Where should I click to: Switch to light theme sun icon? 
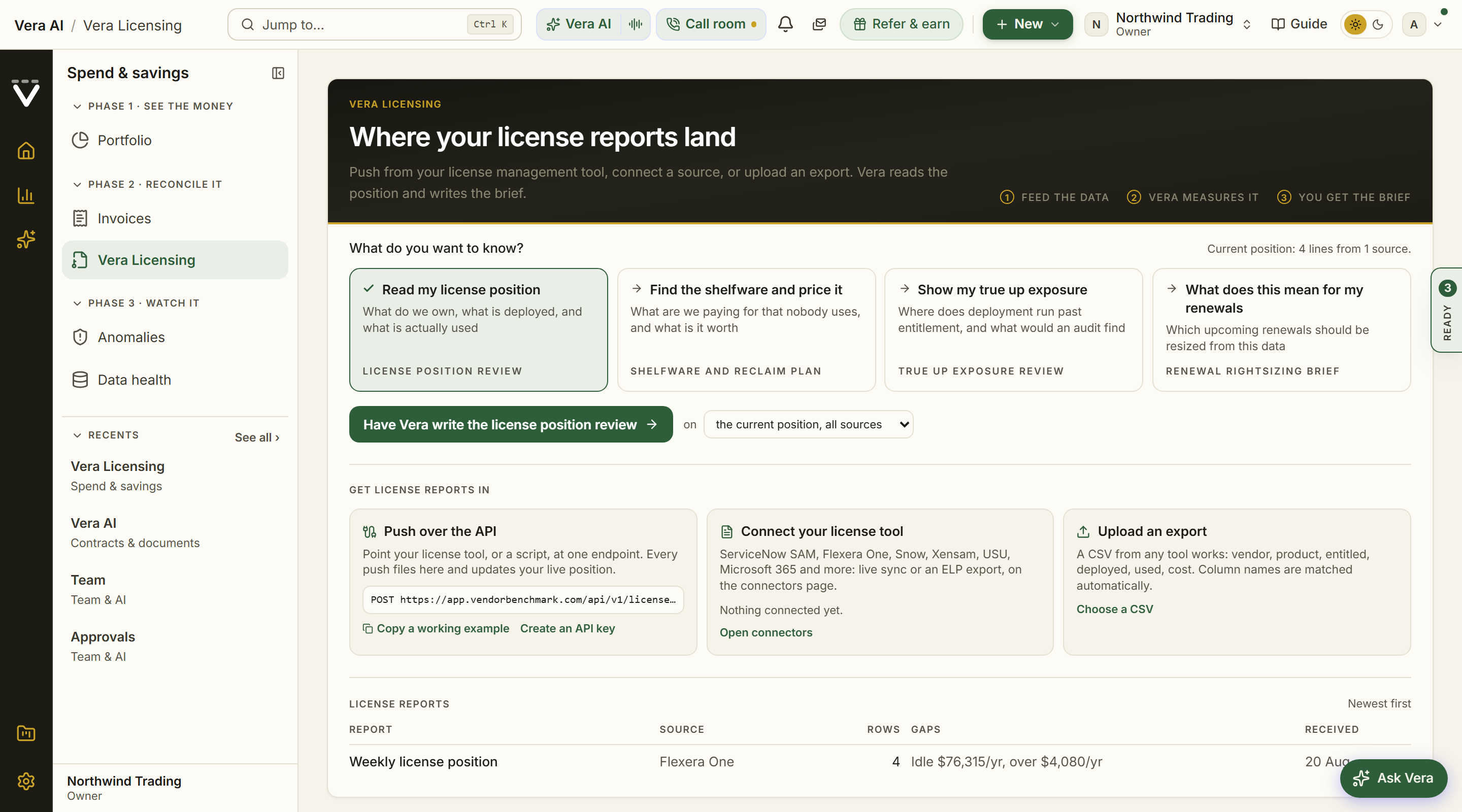coord(1355,24)
